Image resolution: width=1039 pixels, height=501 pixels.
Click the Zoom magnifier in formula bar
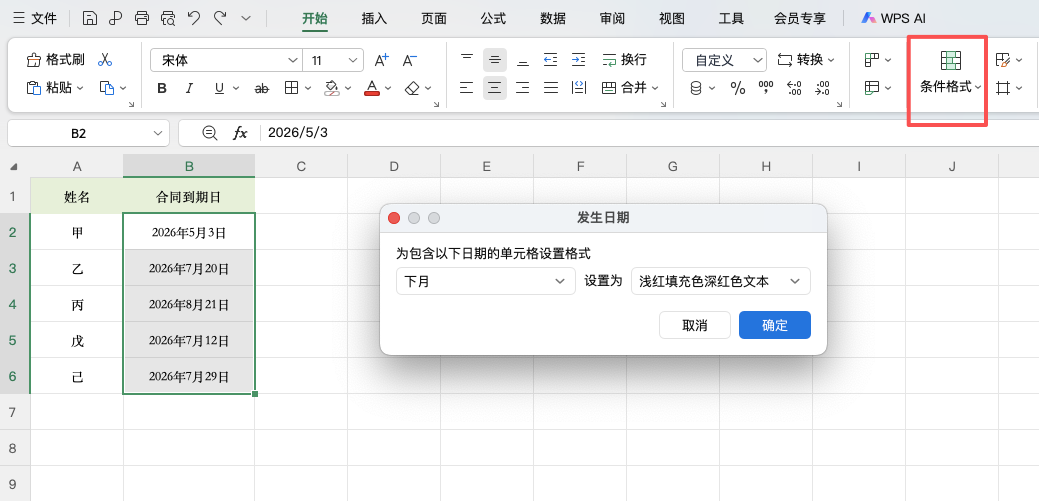(x=209, y=133)
